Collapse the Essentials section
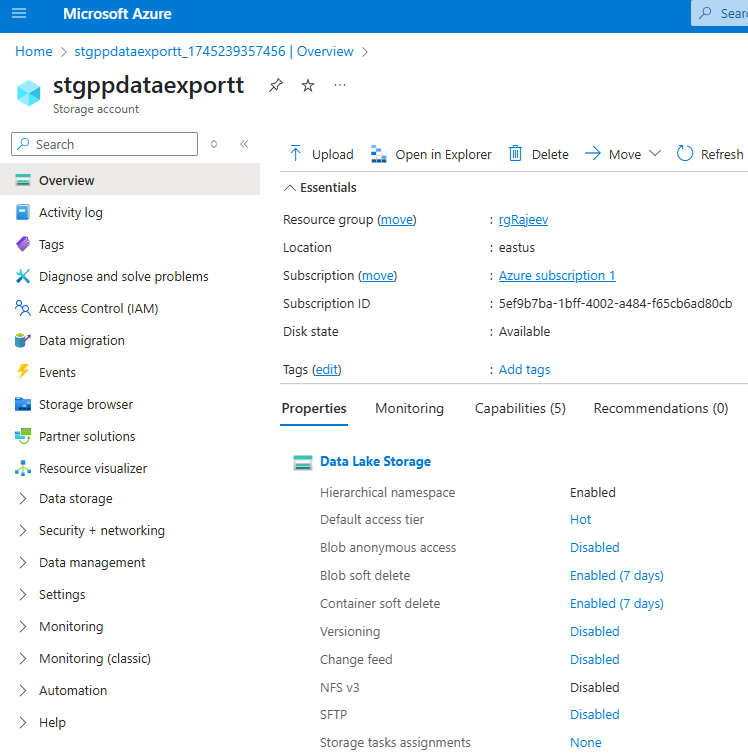 290,188
